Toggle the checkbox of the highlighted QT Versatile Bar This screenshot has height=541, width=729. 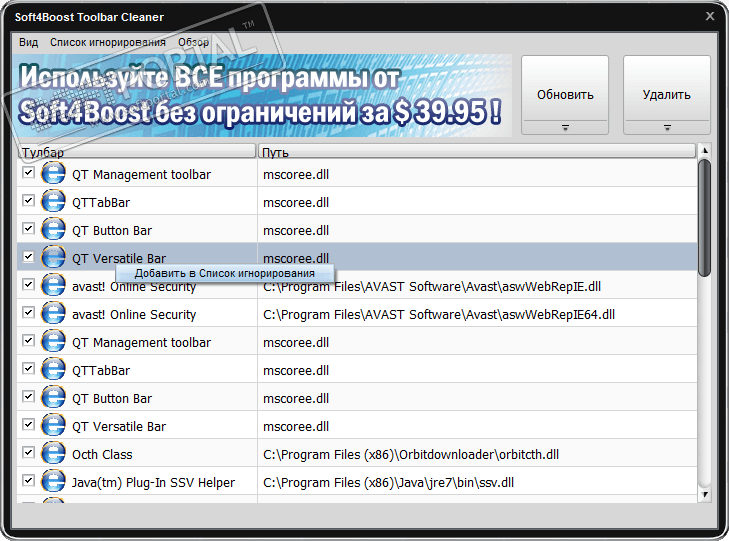(x=28, y=256)
